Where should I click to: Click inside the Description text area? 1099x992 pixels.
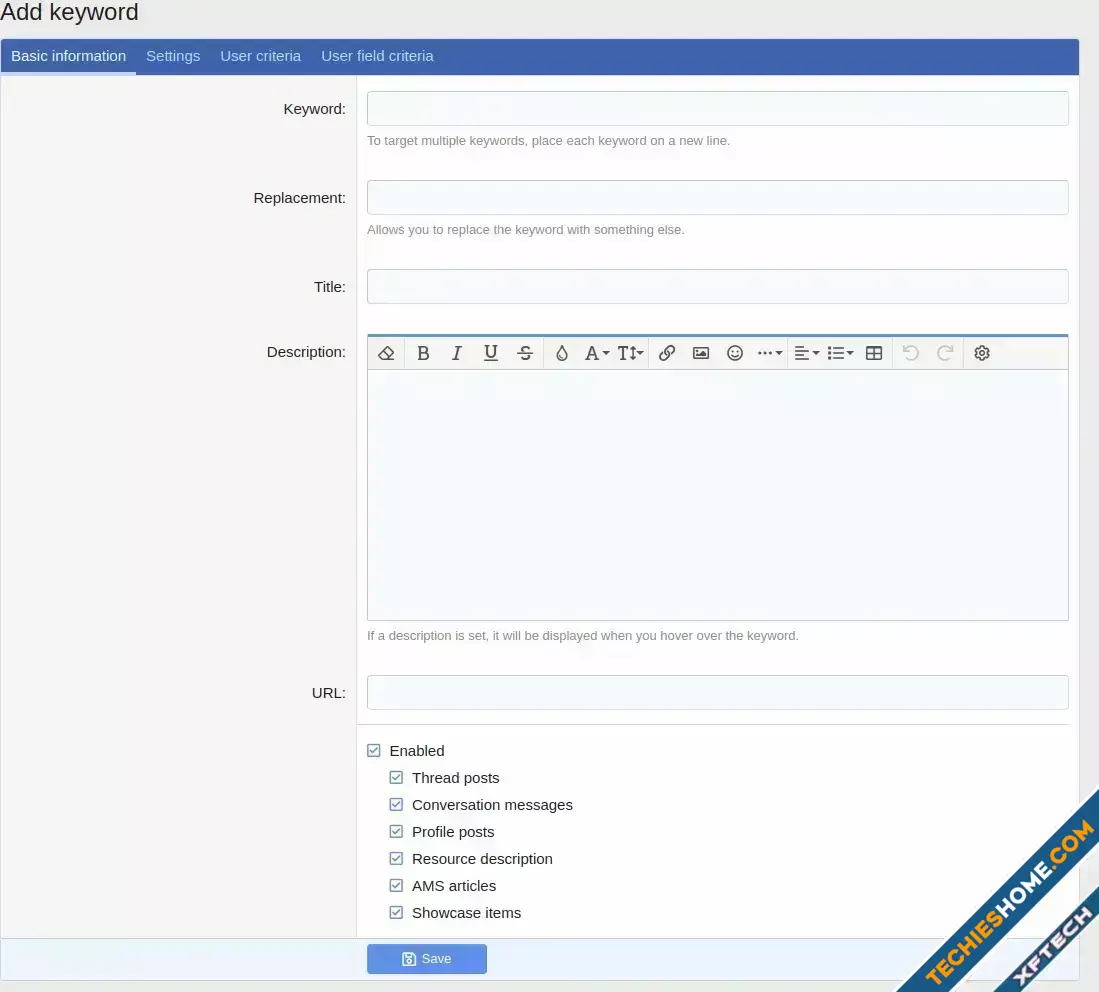point(718,495)
